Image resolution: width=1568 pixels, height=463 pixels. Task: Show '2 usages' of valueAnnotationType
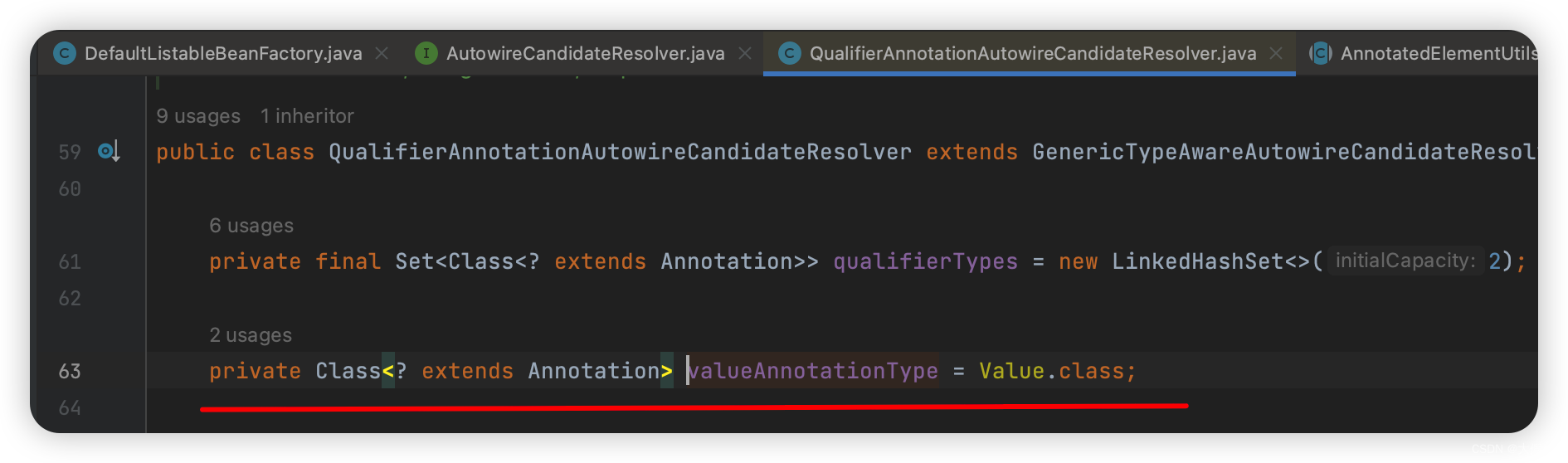(x=251, y=335)
